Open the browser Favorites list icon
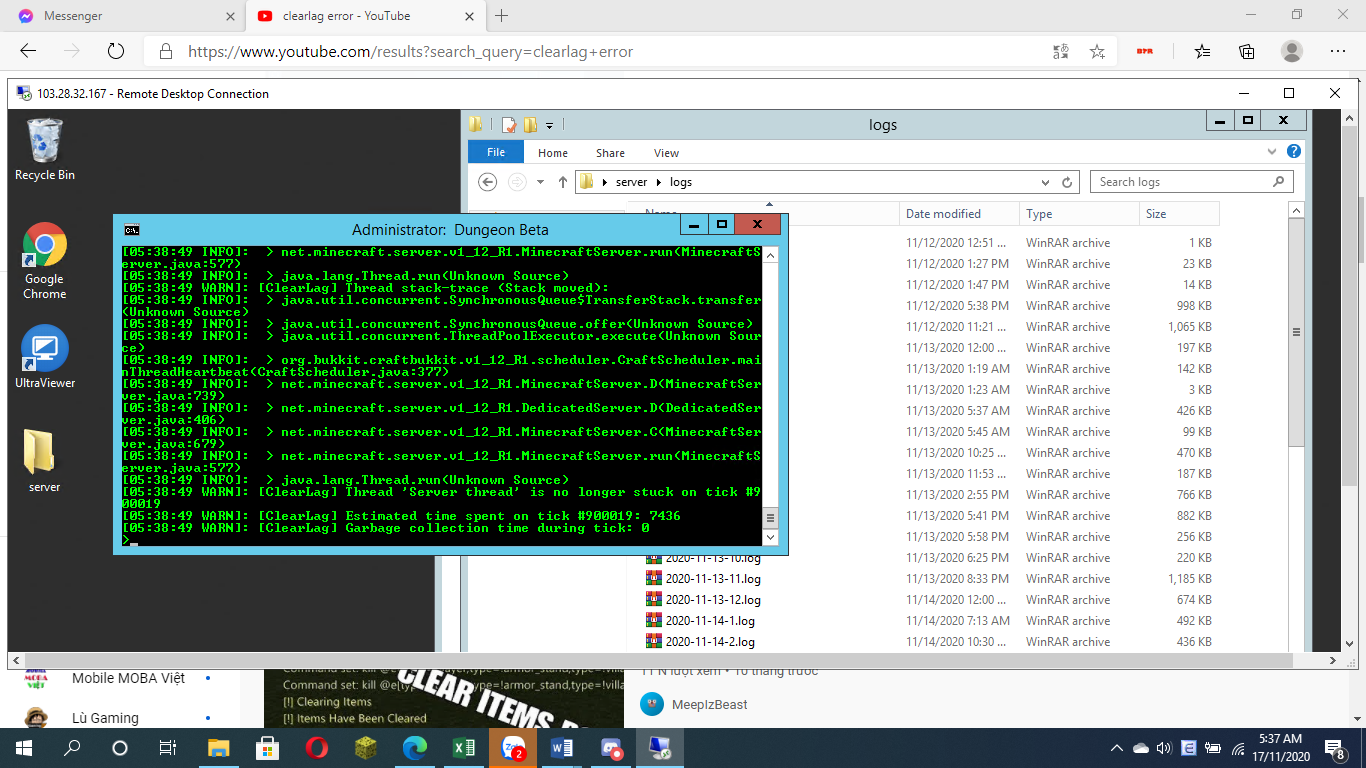 click(1202, 51)
